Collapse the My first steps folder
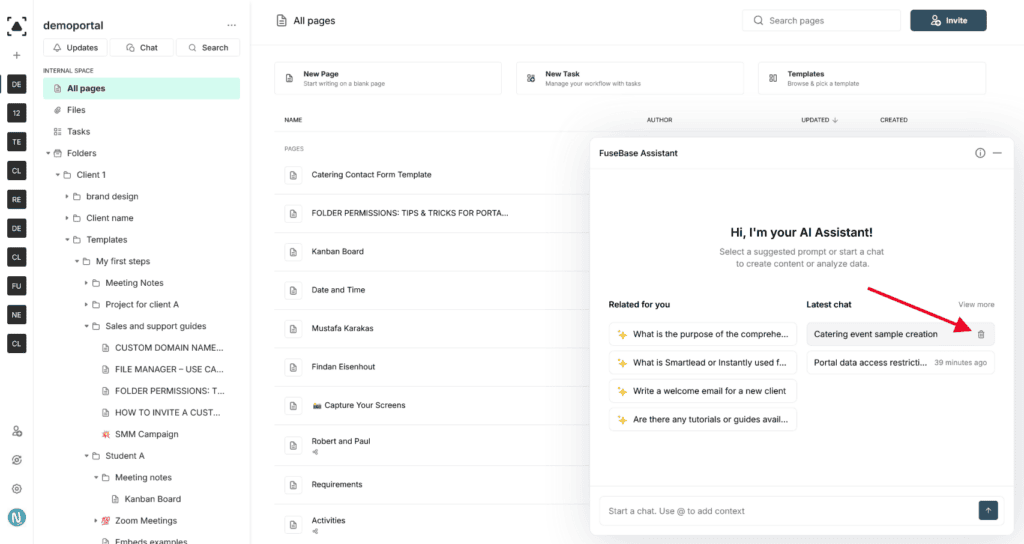The height and width of the screenshot is (544, 1024). [x=76, y=261]
